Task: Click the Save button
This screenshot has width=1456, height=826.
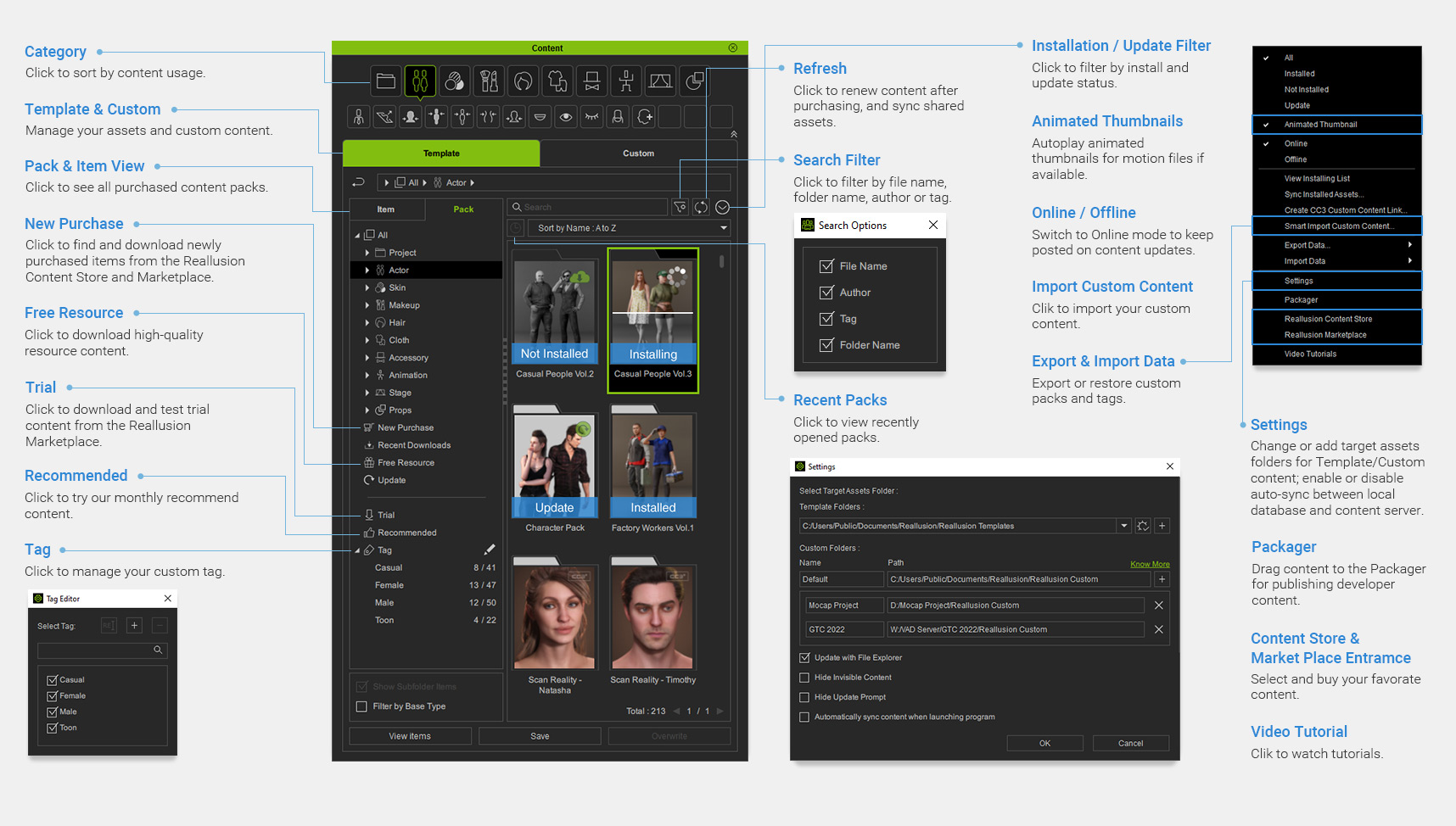Action: pos(540,736)
